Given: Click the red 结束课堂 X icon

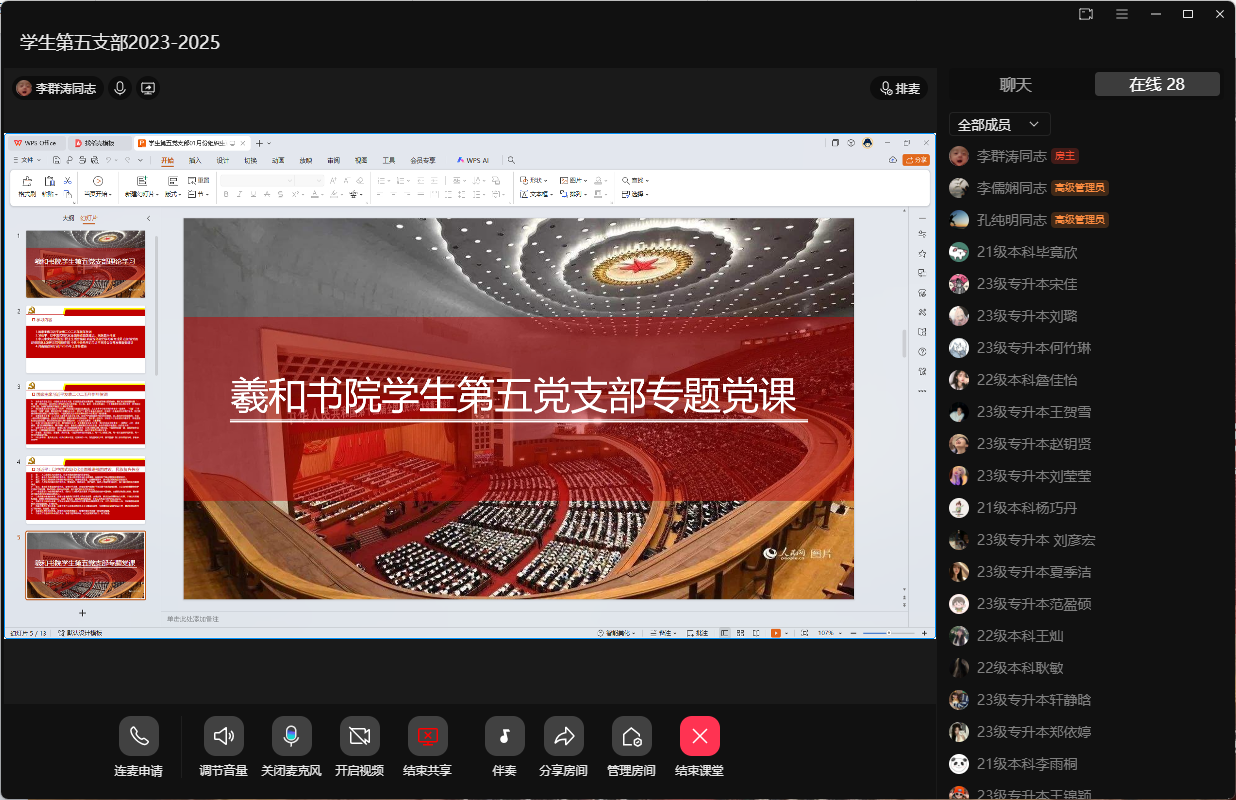Looking at the screenshot, I should [x=699, y=737].
